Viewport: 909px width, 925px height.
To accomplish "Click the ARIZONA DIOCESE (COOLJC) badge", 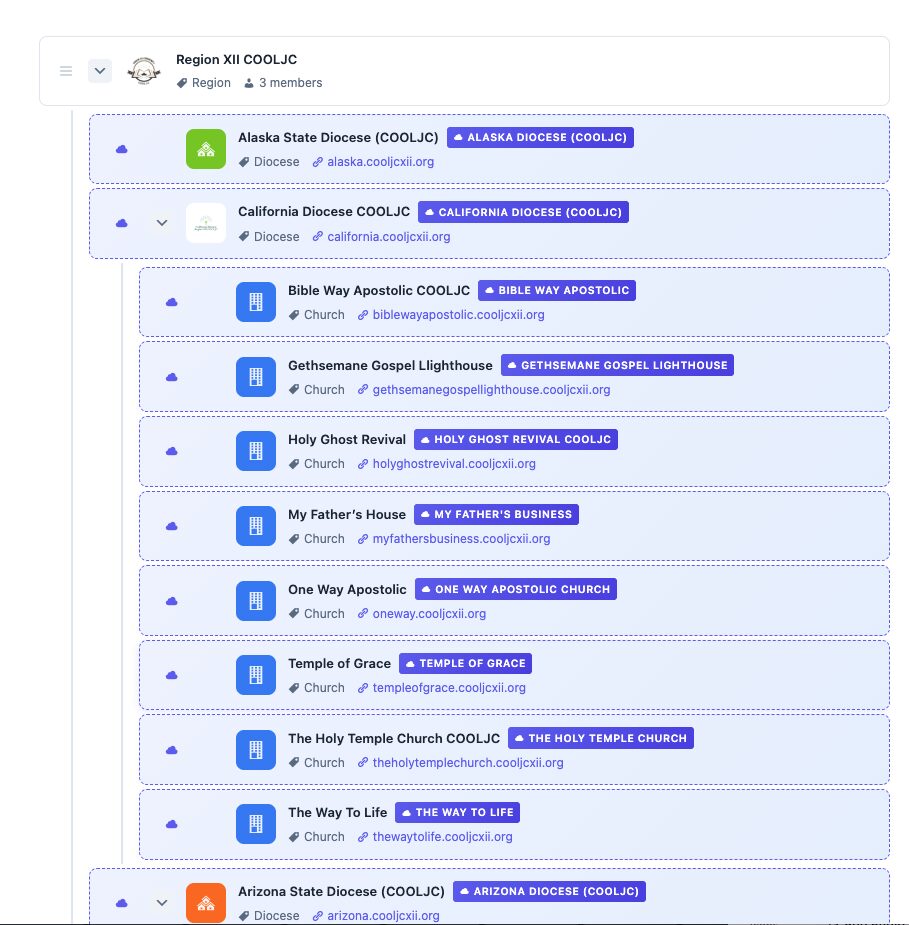I will 549,891.
